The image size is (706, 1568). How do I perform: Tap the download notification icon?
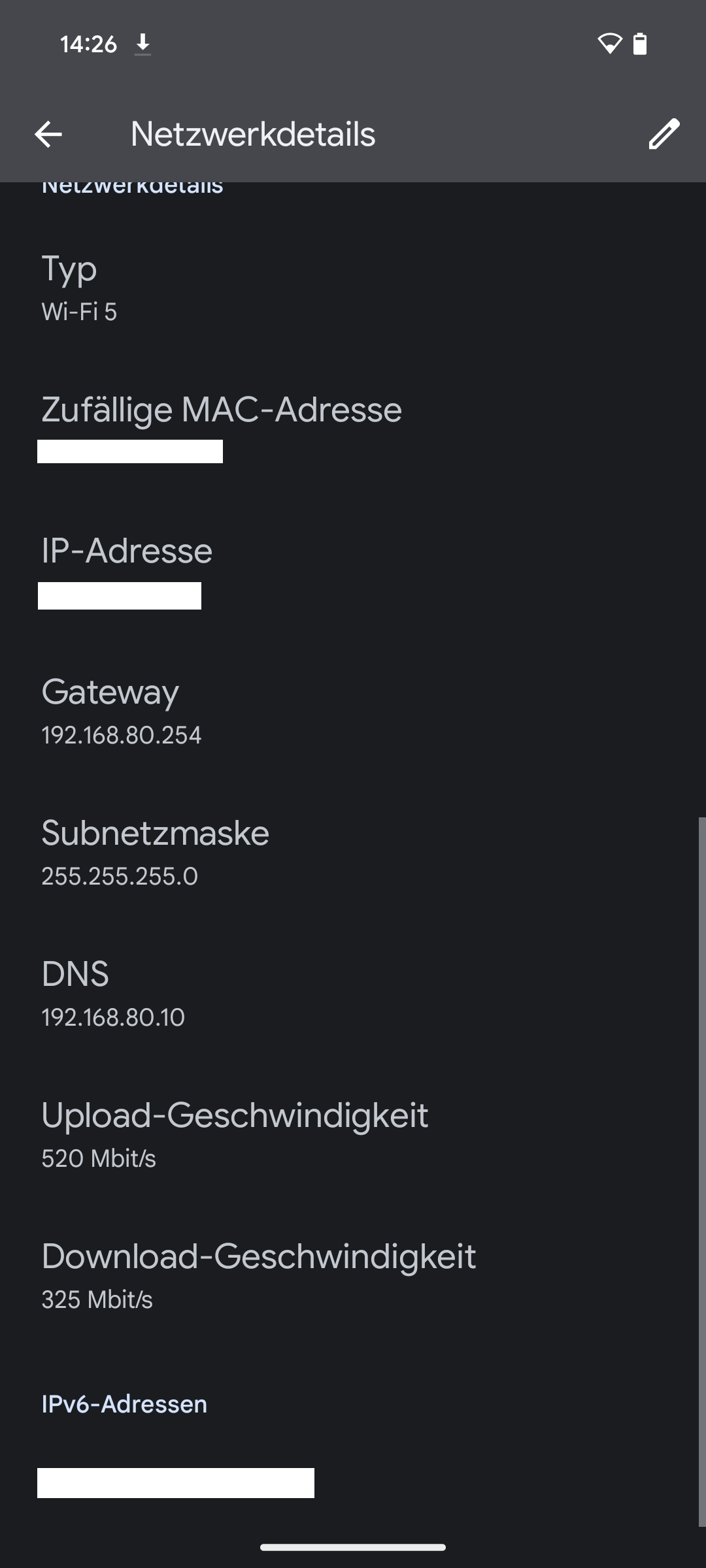[x=143, y=44]
